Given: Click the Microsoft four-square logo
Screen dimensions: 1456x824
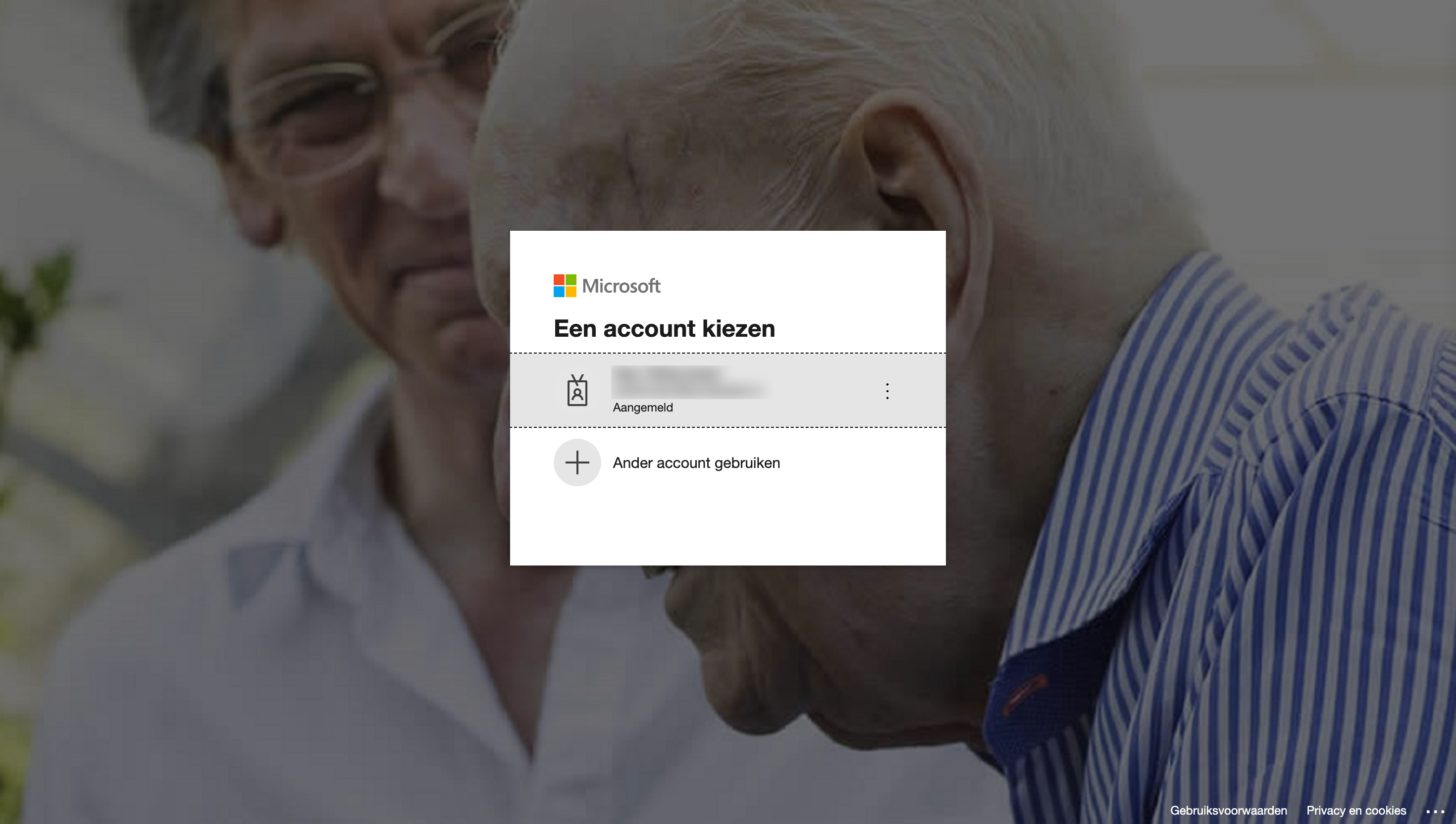Looking at the screenshot, I should tap(565, 286).
